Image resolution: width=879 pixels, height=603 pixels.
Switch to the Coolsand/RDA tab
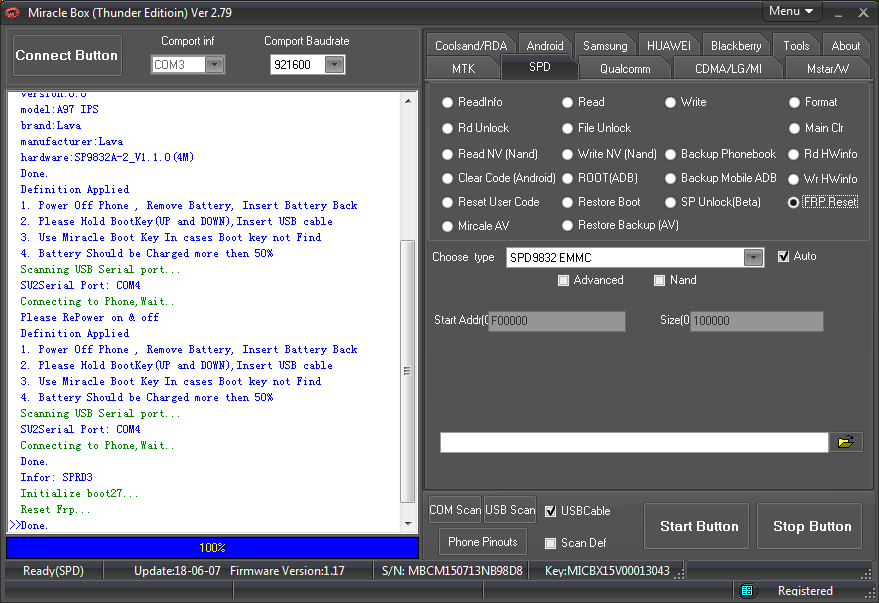[471, 46]
